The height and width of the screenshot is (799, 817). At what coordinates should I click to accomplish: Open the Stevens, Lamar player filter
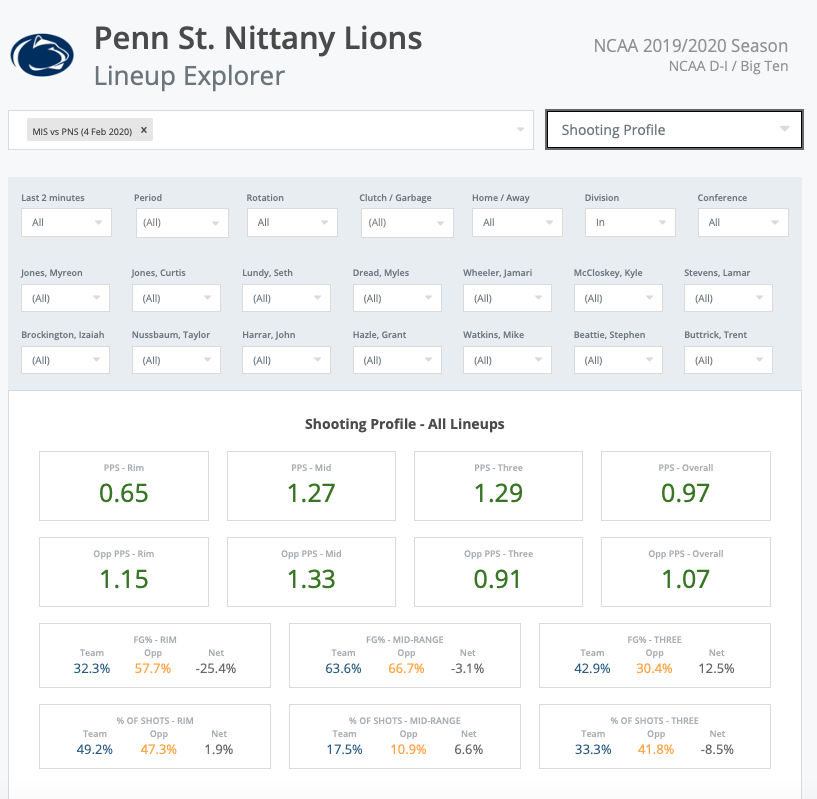tap(728, 298)
